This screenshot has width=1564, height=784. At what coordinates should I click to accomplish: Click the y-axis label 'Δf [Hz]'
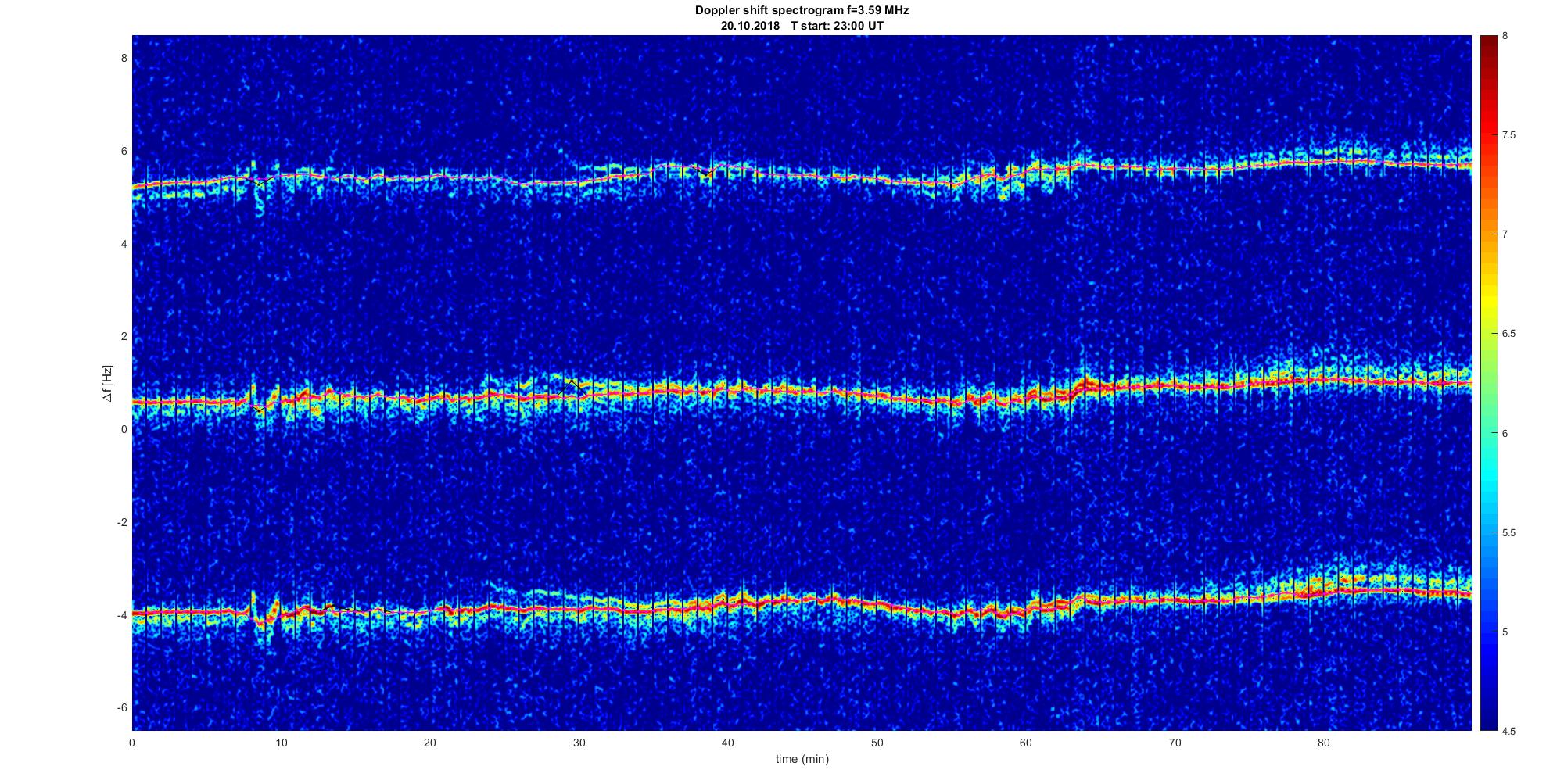click(107, 383)
